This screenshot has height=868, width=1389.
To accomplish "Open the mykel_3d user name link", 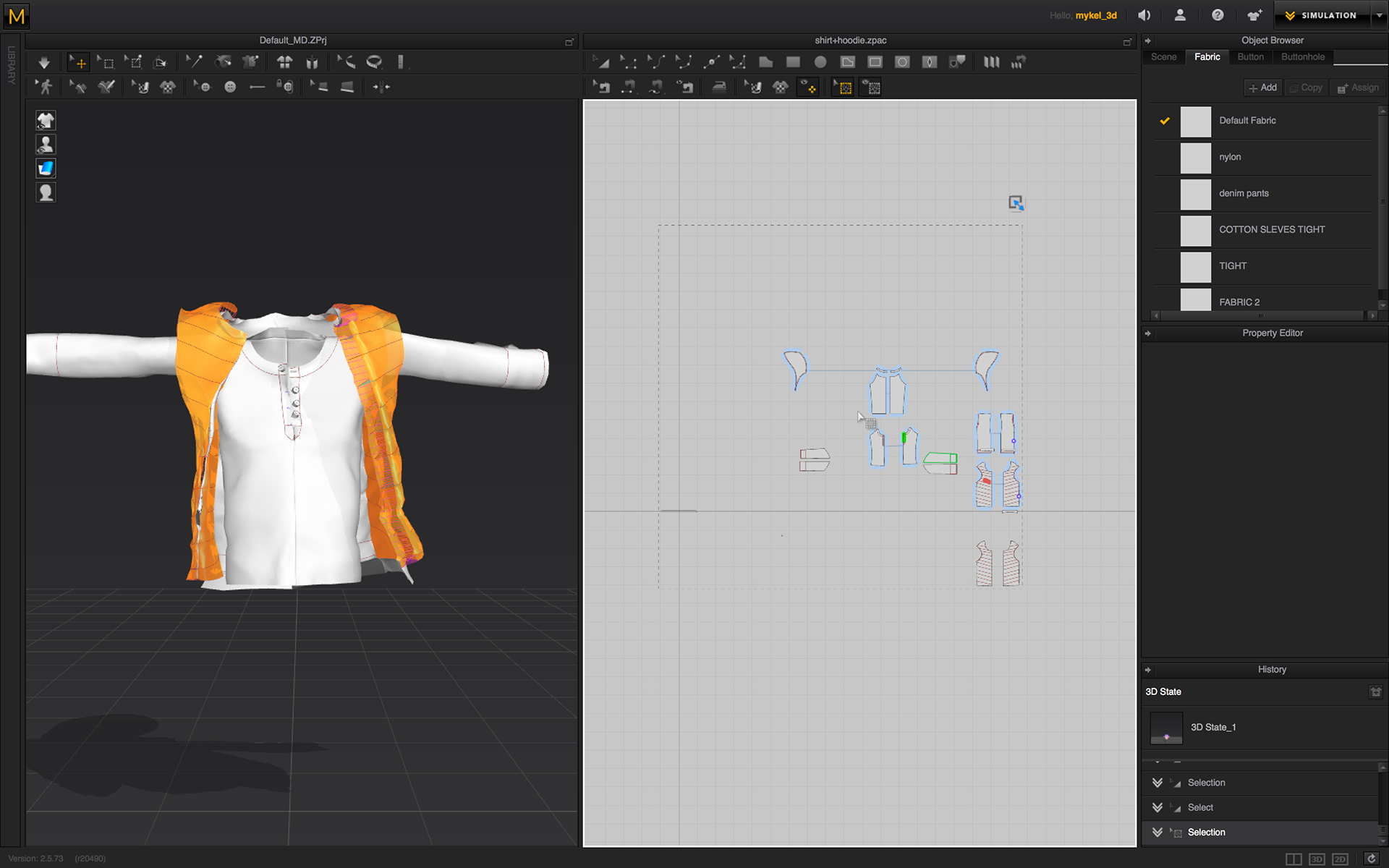I will click(1095, 16).
